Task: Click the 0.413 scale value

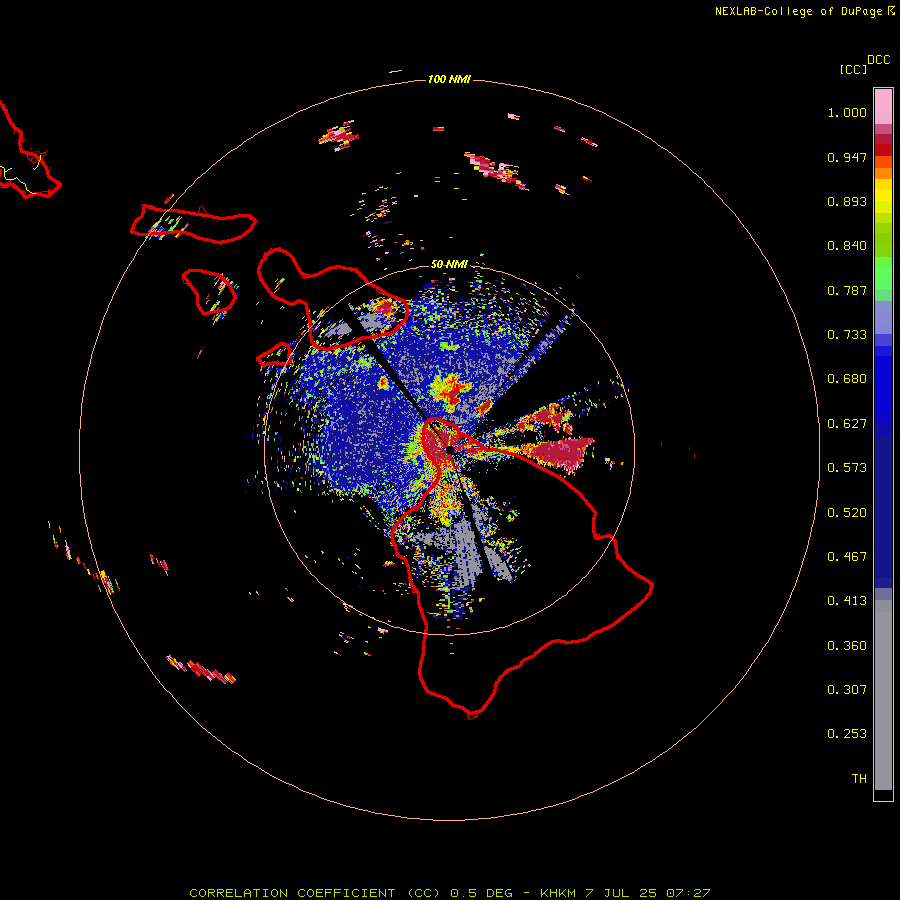Action: coord(847,601)
